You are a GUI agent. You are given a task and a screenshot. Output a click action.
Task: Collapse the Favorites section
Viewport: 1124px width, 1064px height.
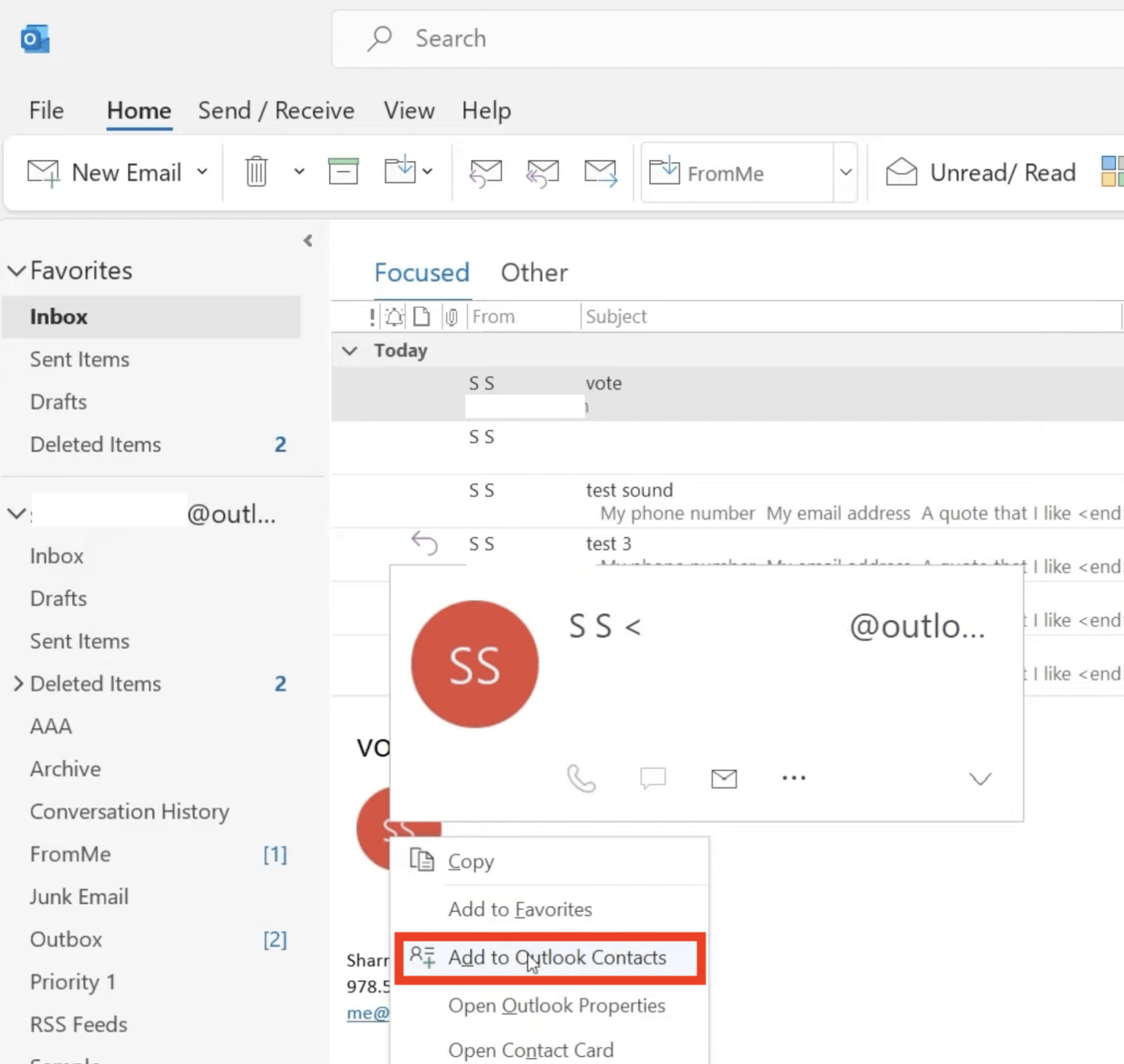[x=16, y=270]
